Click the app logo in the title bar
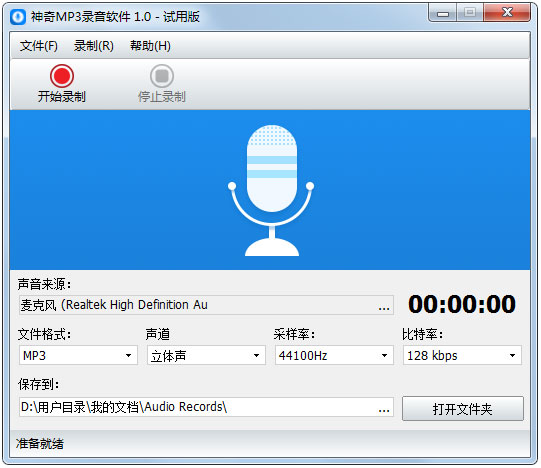Screen dimensions: 541x468 tap(18, 17)
